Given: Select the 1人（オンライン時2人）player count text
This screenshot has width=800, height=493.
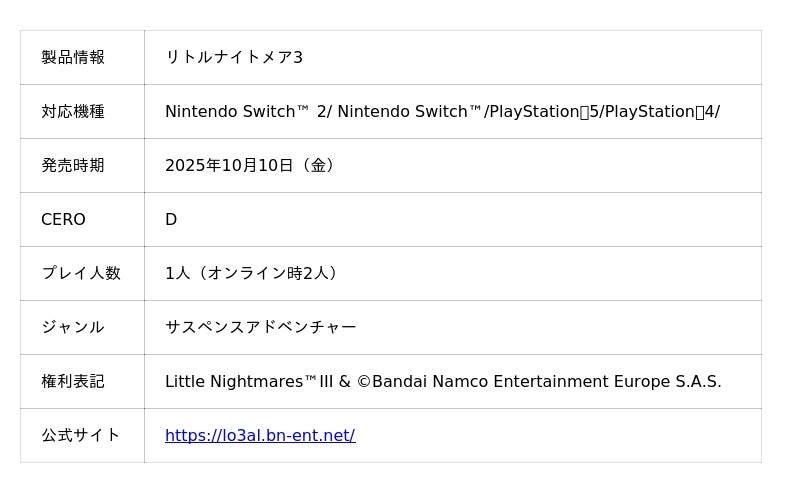Looking at the screenshot, I should click(254, 273).
